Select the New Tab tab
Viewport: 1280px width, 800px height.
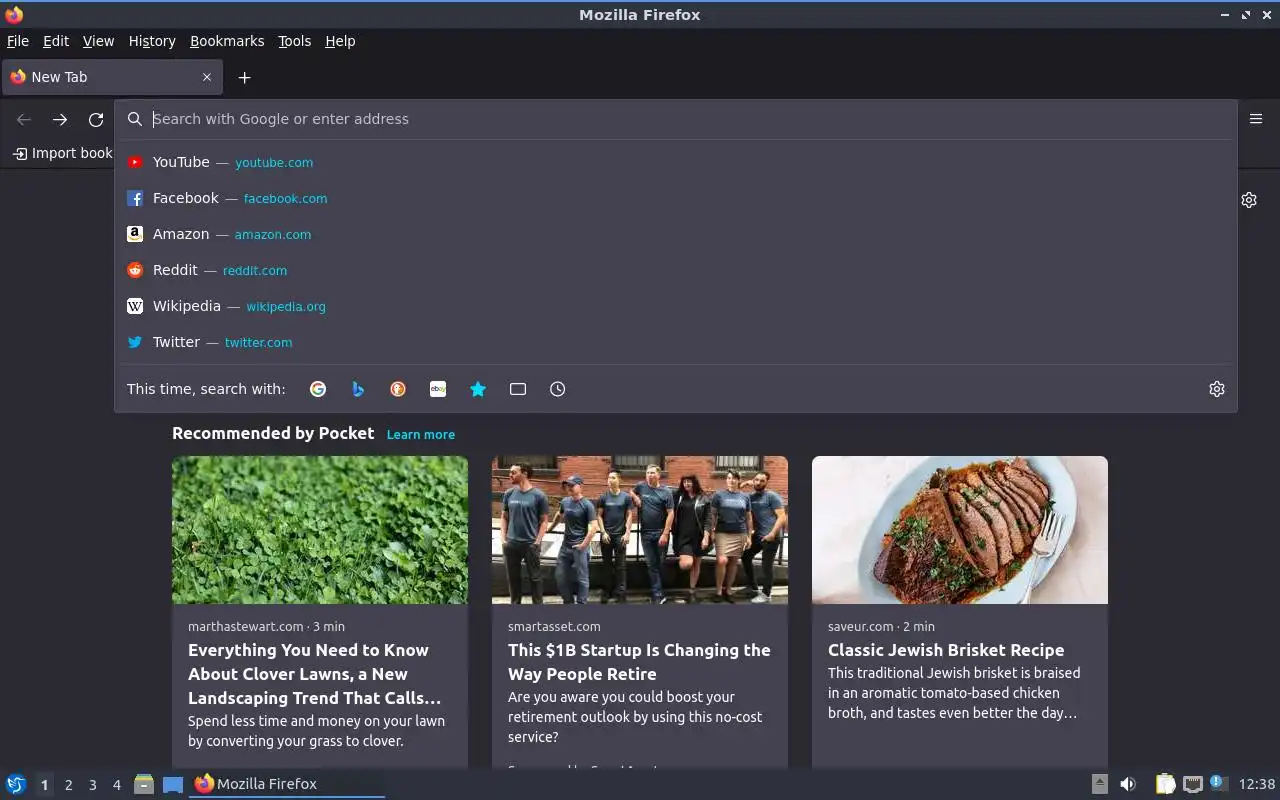pyautogui.click(x=112, y=77)
